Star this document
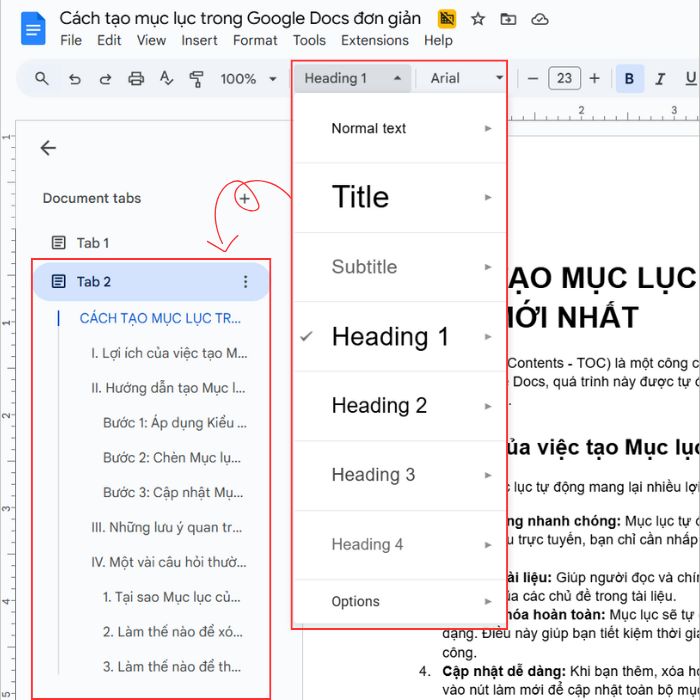This screenshot has width=700, height=700. click(x=478, y=19)
